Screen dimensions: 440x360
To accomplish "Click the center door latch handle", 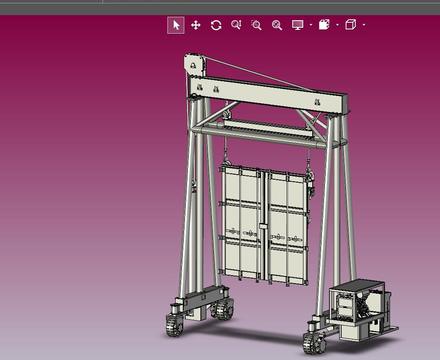I will tap(263, 226).
